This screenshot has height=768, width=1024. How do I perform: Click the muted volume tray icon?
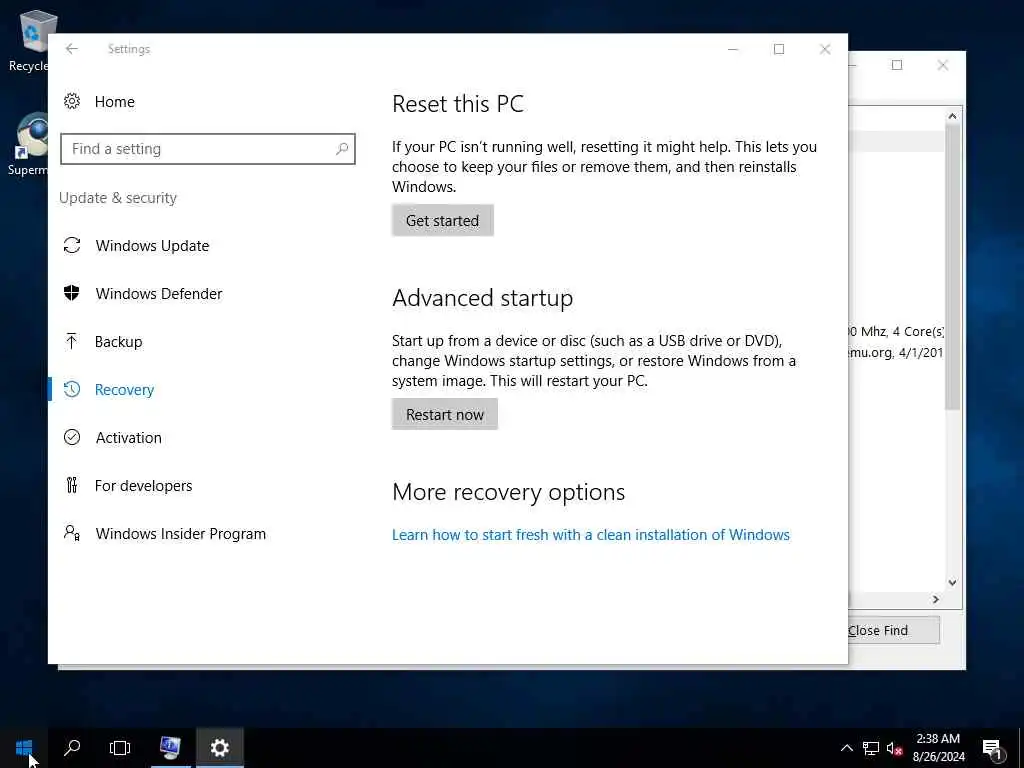pos(895,749)
